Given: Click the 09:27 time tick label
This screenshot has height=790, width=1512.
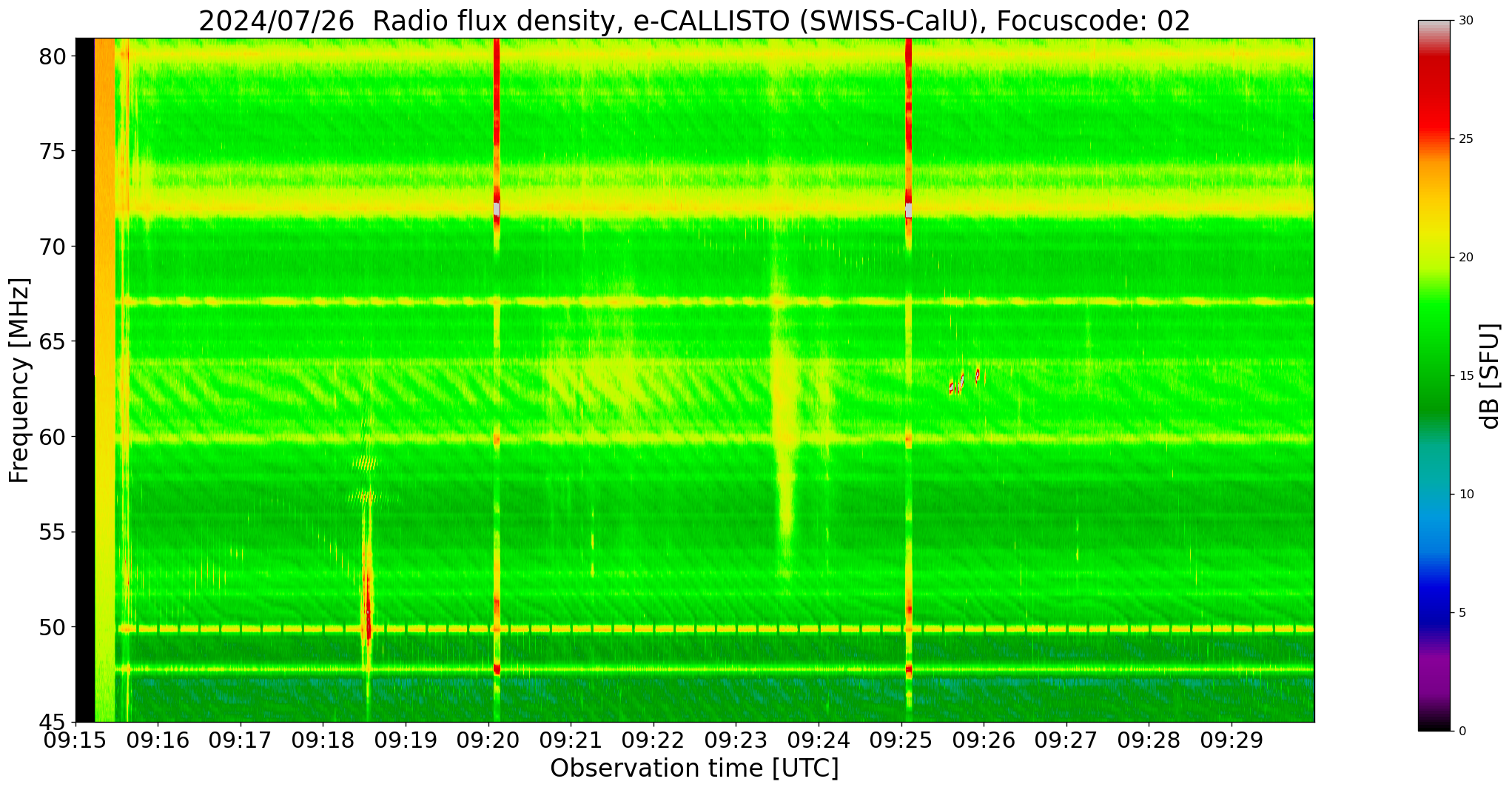Looking at the screenshot, I should tap(1066, 740).
